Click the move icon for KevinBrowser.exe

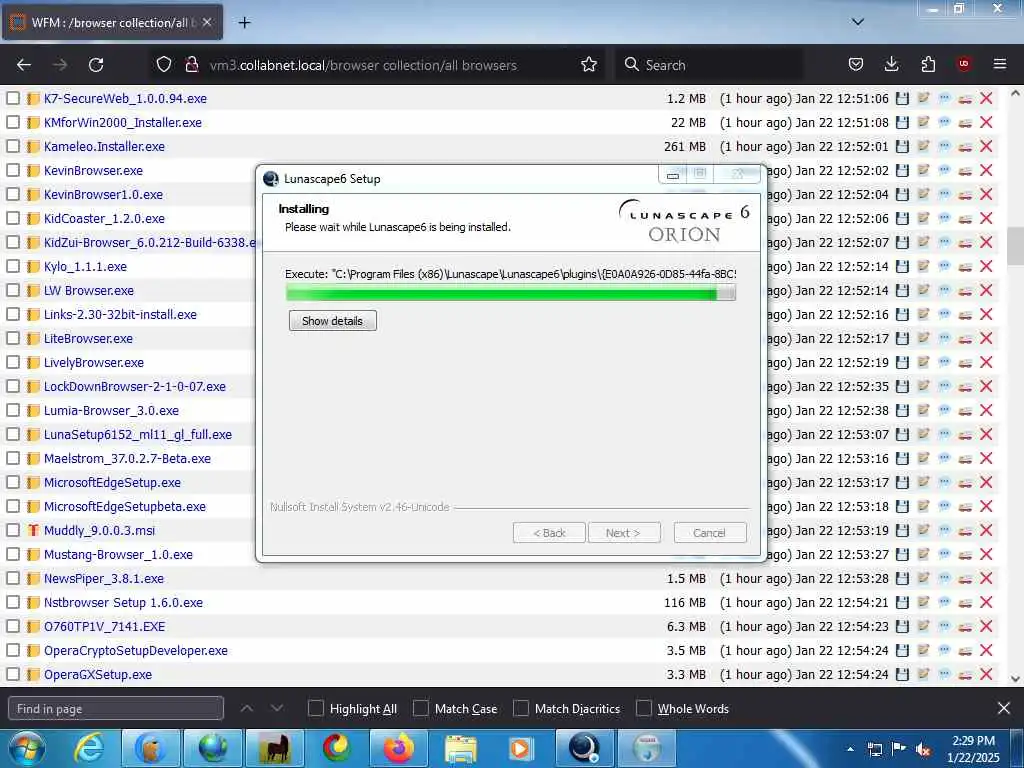tap(965, 170)
